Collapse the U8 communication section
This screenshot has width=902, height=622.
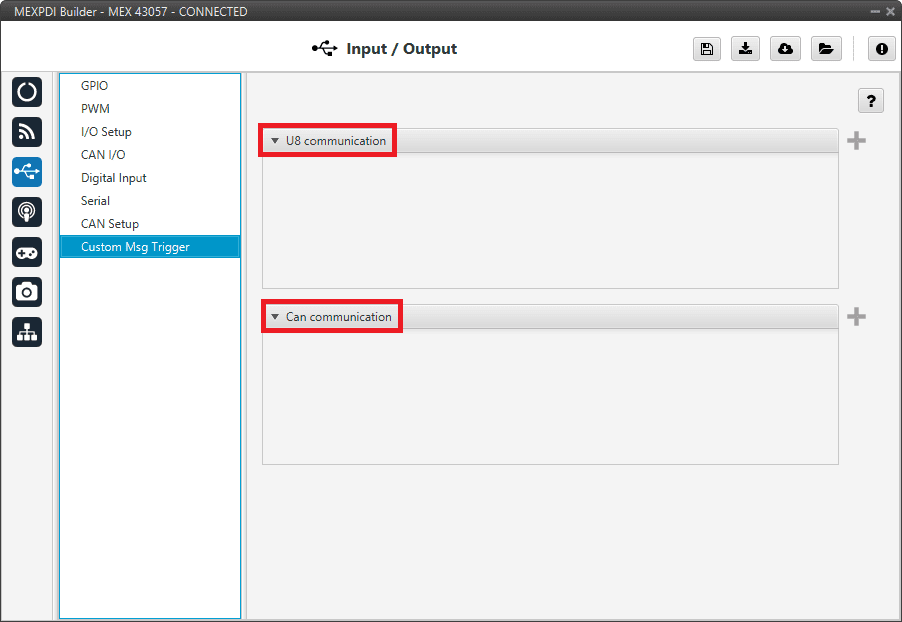(x=275, y=141)
